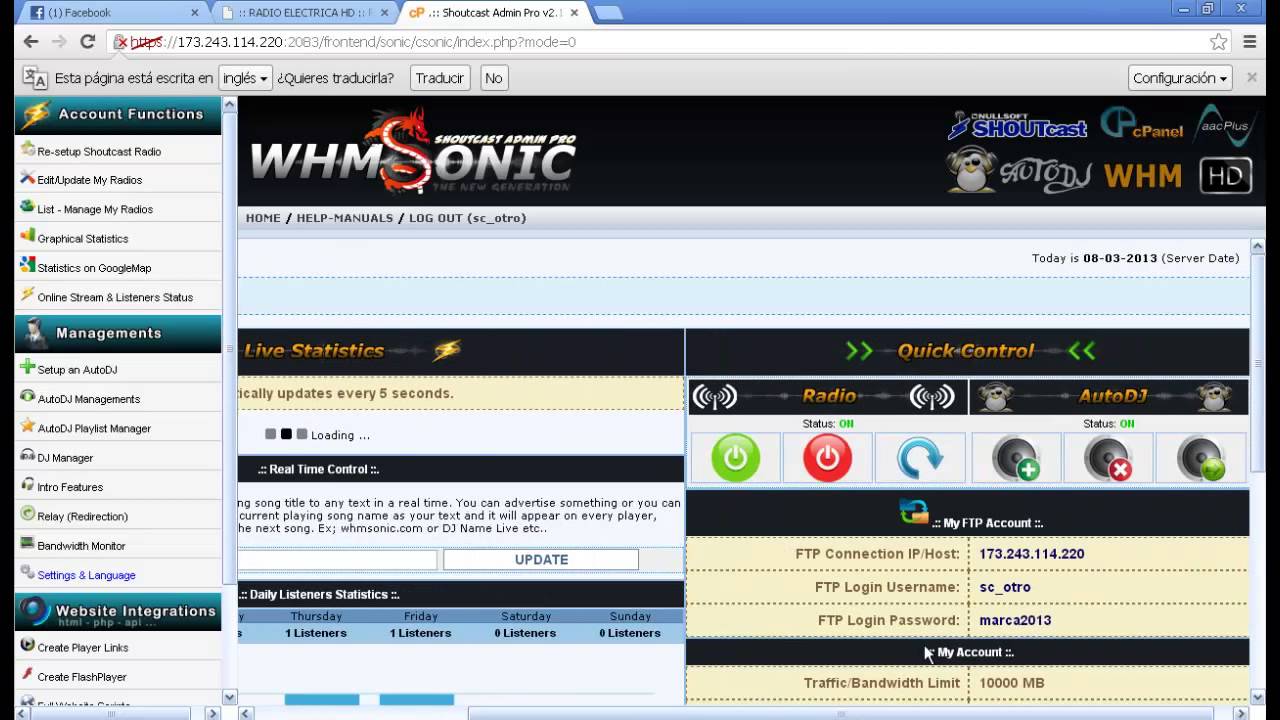This screenshot has width=1280, height=720.
Task: Click the Create Player Links icon
Action: tap(28, 646)
